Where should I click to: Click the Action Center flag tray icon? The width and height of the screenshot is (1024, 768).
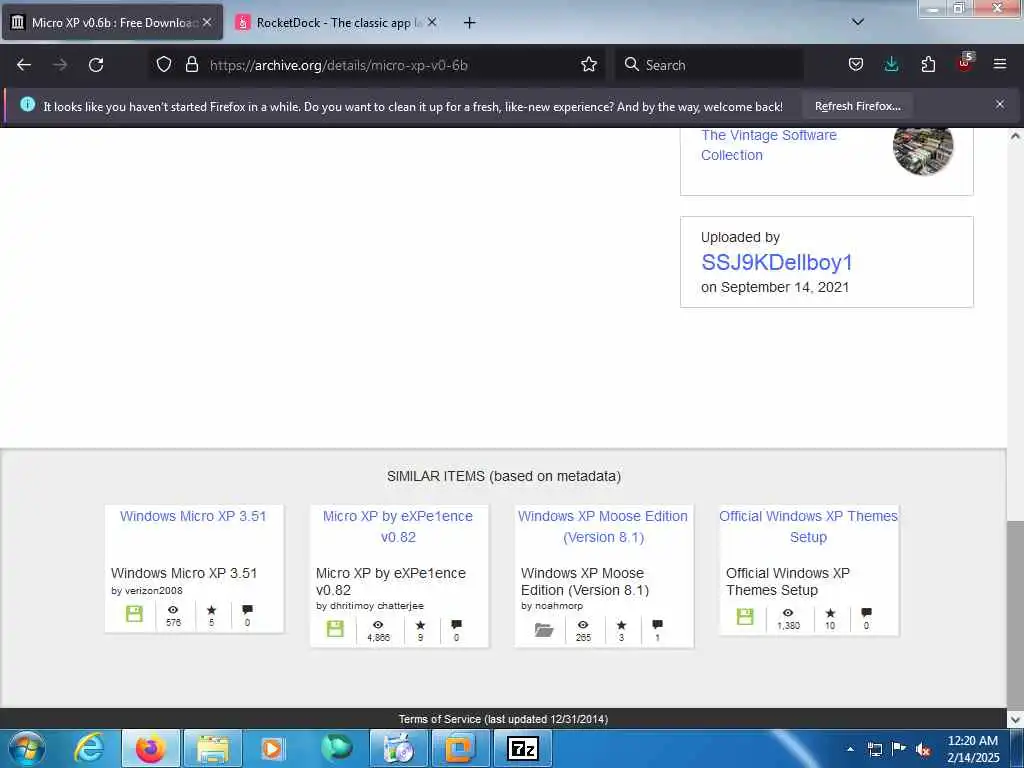[x=899, y=749]
